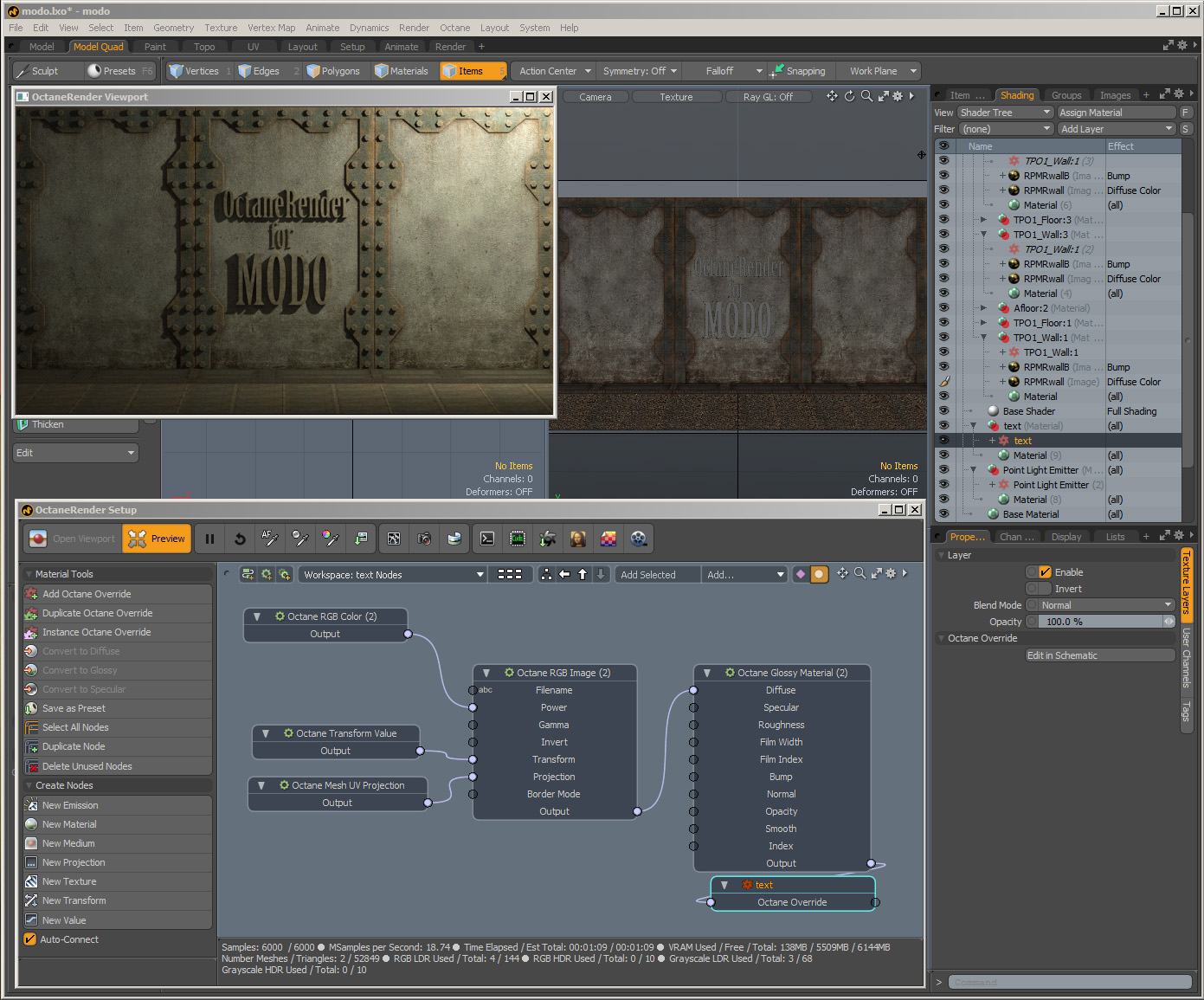Disable the Auto-Connect checkbox
The image size is (1204, 1000).
click(x=30, y=939)
